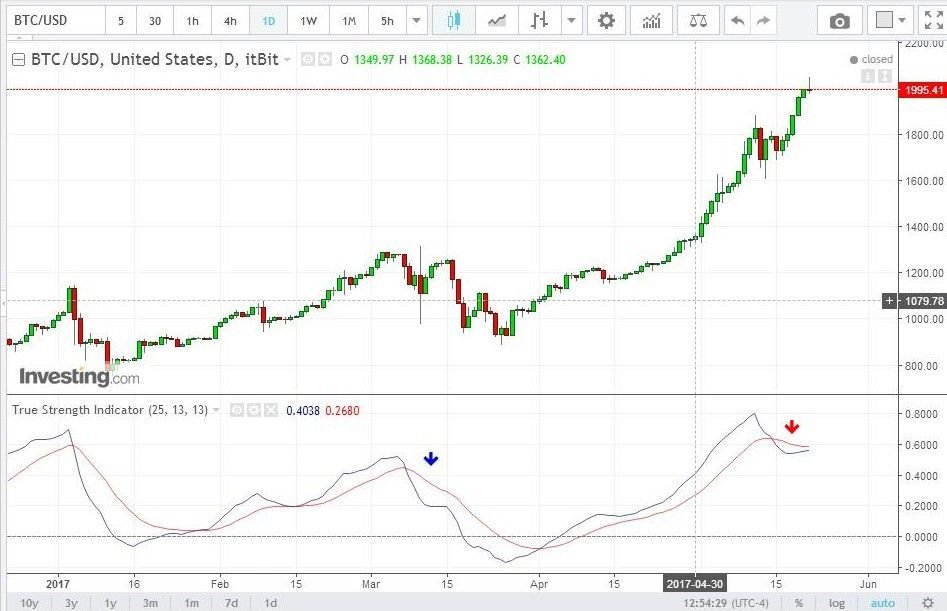Select the 1M interval

[x=349, y=21]
